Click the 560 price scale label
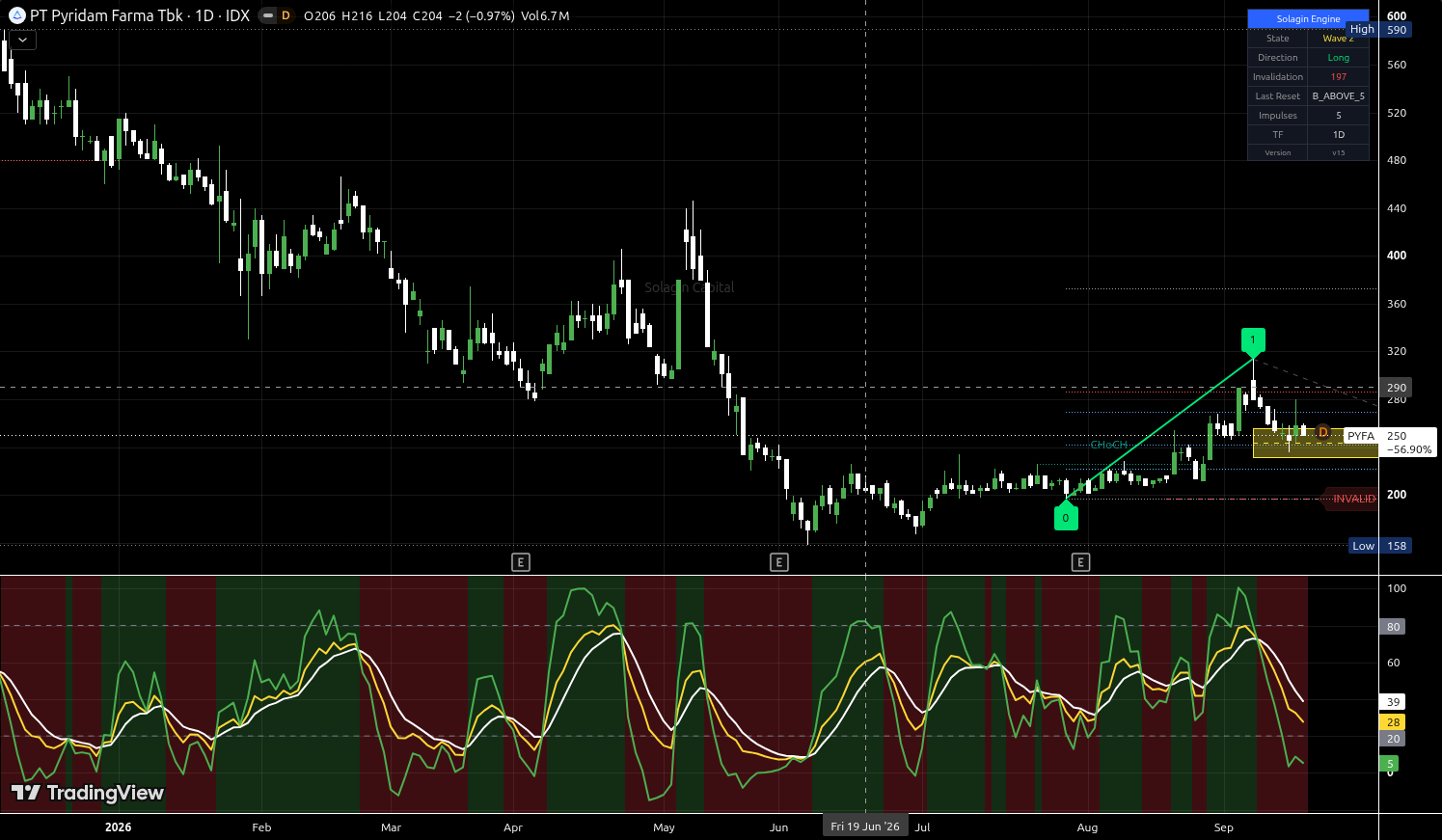Image resolution: width=1442 pixels, height=840 pixels. pos(1397,65)
